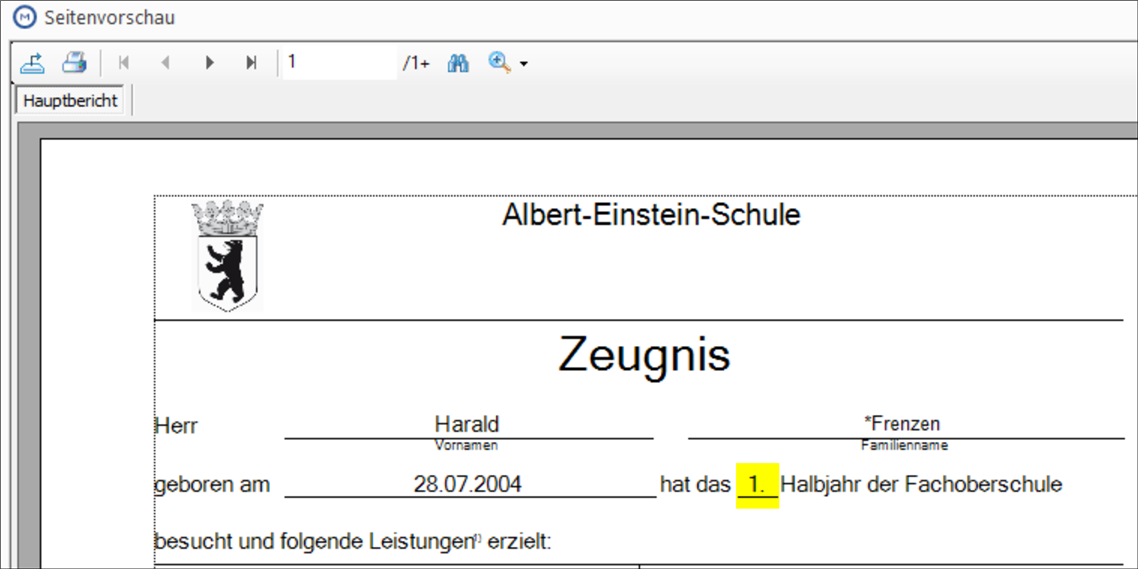Click the 'geboren am' label

(x=212, y=485)
